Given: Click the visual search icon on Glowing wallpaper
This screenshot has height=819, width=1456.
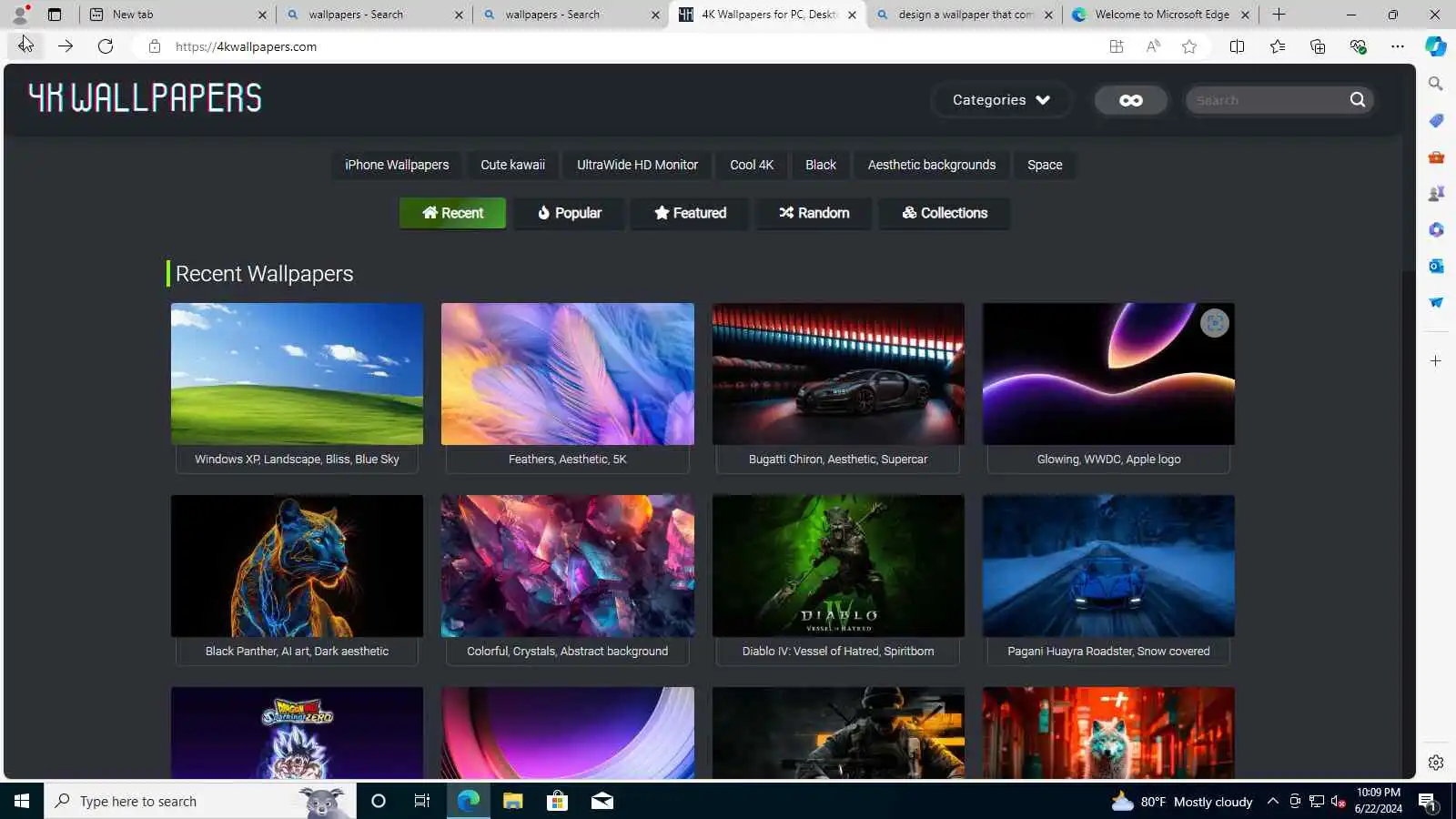Looking at the screenshot, I should [1214, 323].
